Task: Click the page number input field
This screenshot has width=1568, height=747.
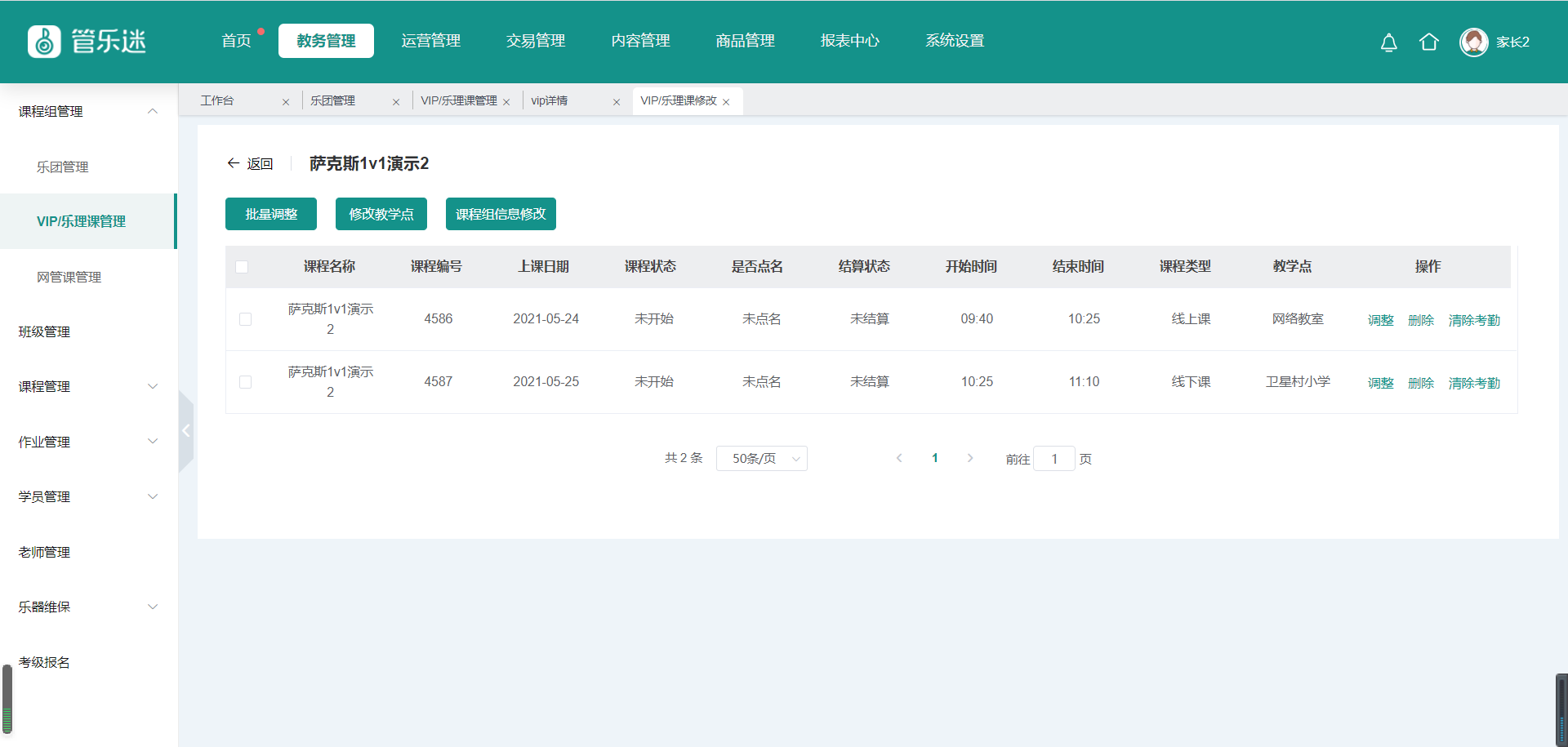Action: pyautogui.click(x=1053, y=459)
